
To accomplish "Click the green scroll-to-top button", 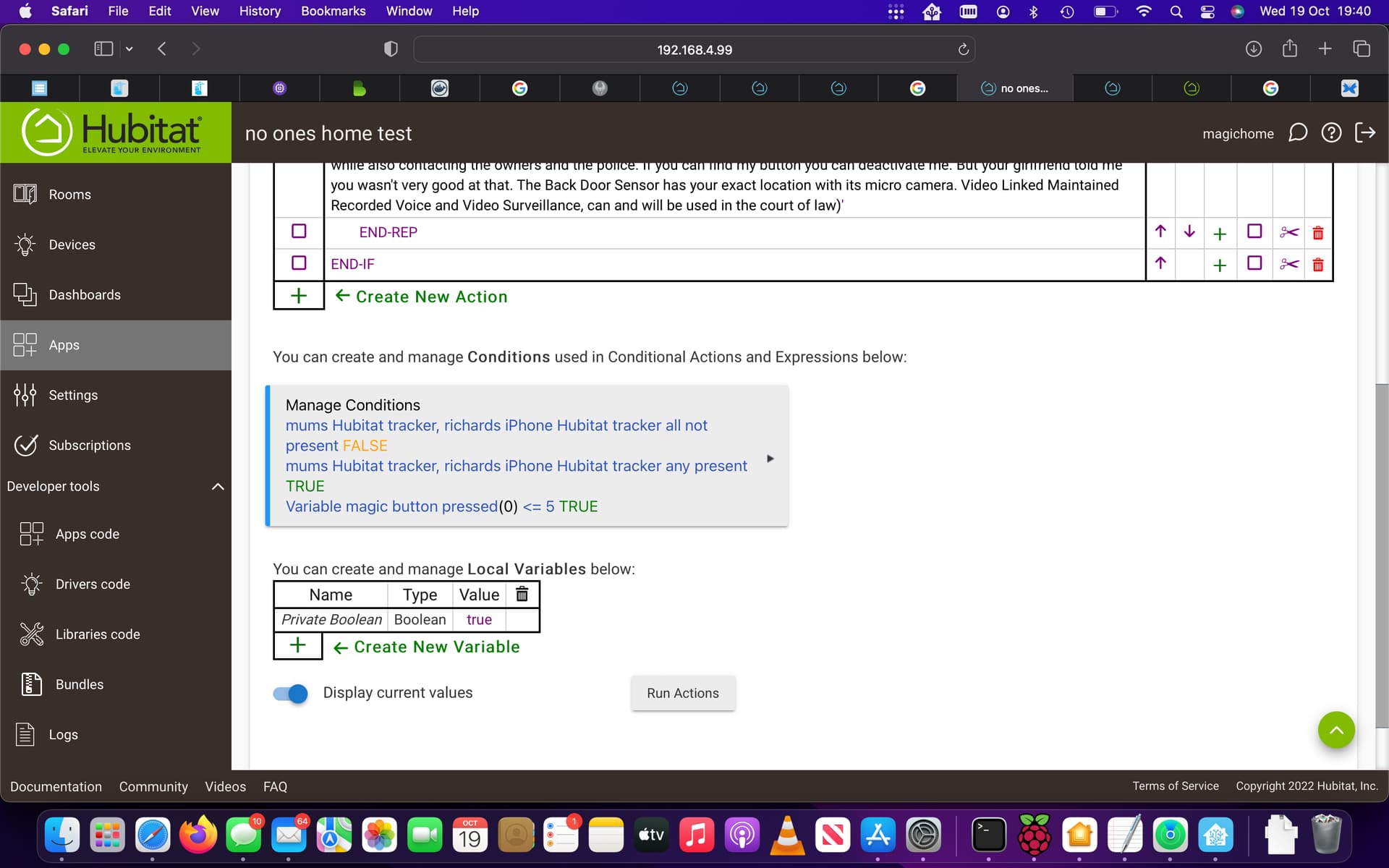I will point(1335,730).
